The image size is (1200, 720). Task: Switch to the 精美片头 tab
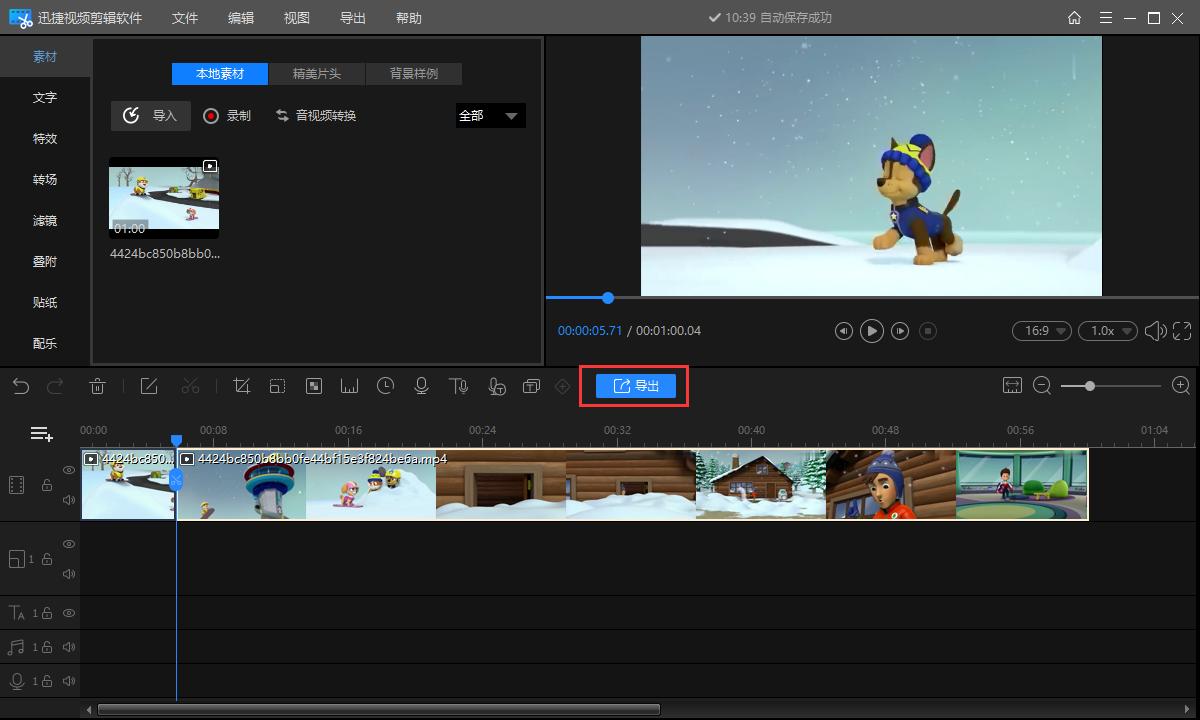(316, 74)
